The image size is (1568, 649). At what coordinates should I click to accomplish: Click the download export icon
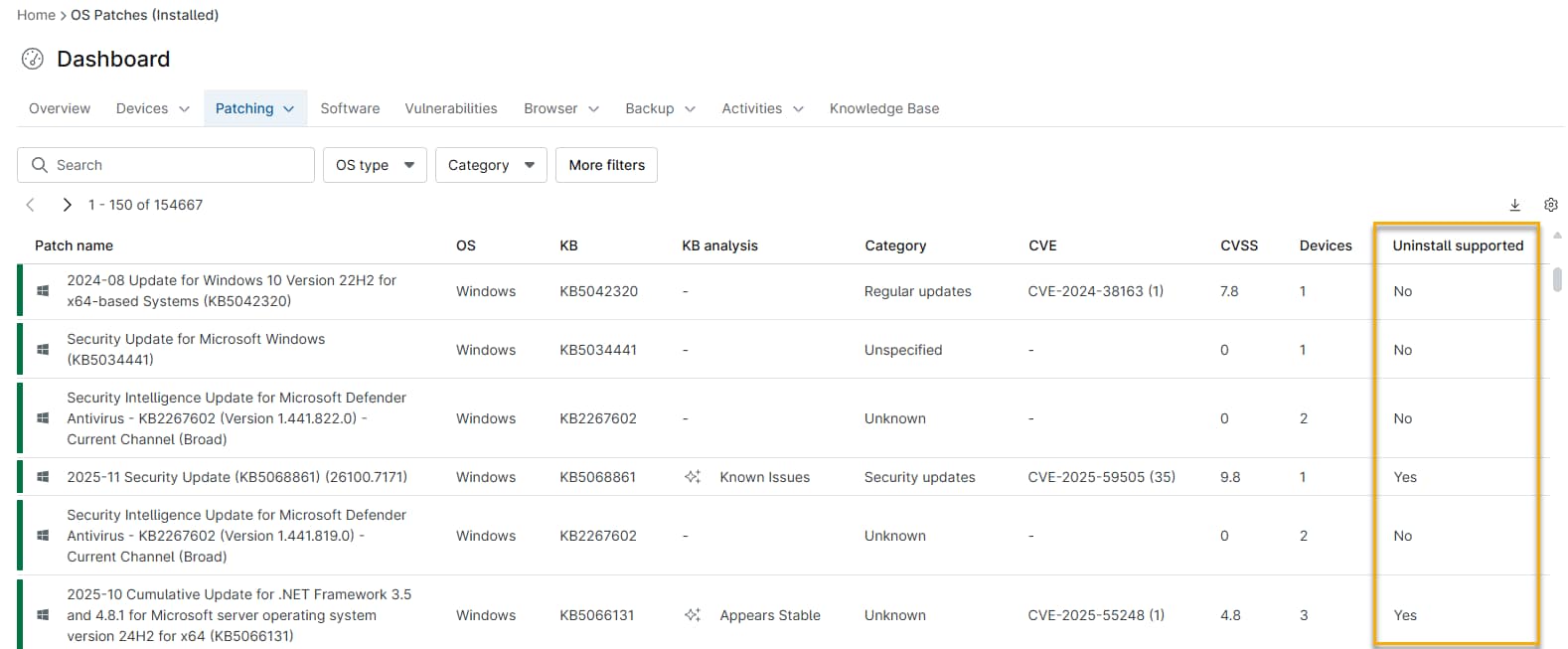(1514, 205)
